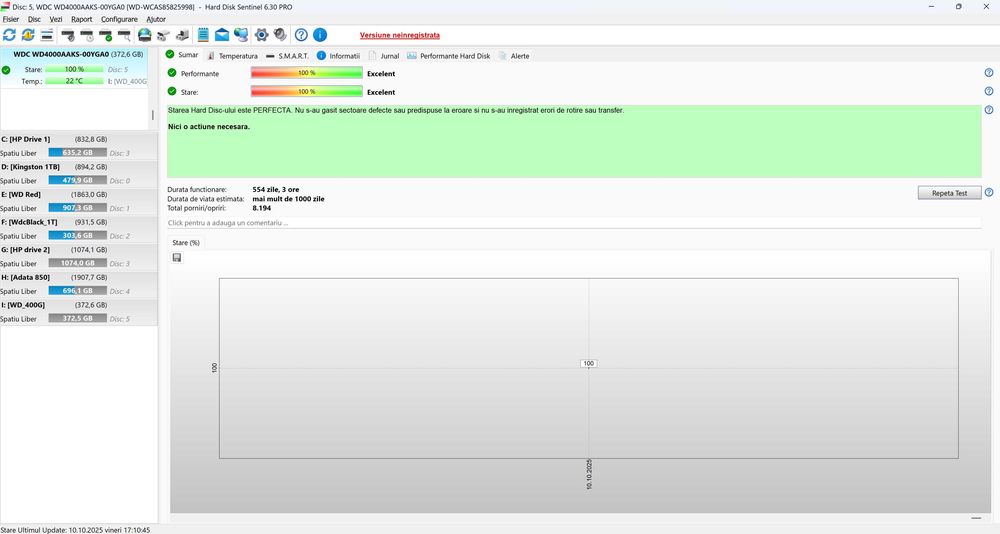
Task: Open the Fisier menu
Action: tap(11, 19)
